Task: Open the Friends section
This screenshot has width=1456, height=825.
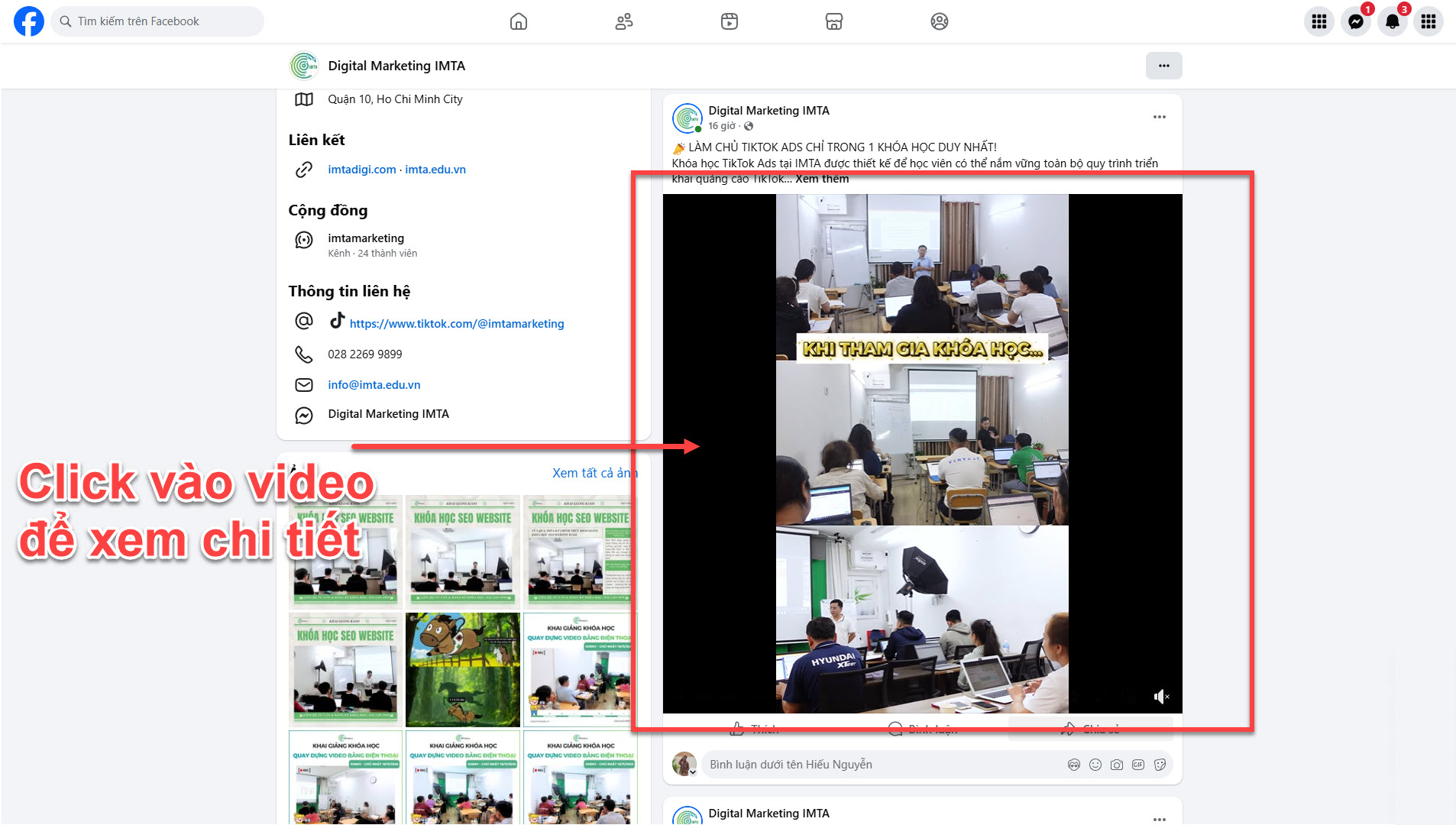Action: coord(624,21)
